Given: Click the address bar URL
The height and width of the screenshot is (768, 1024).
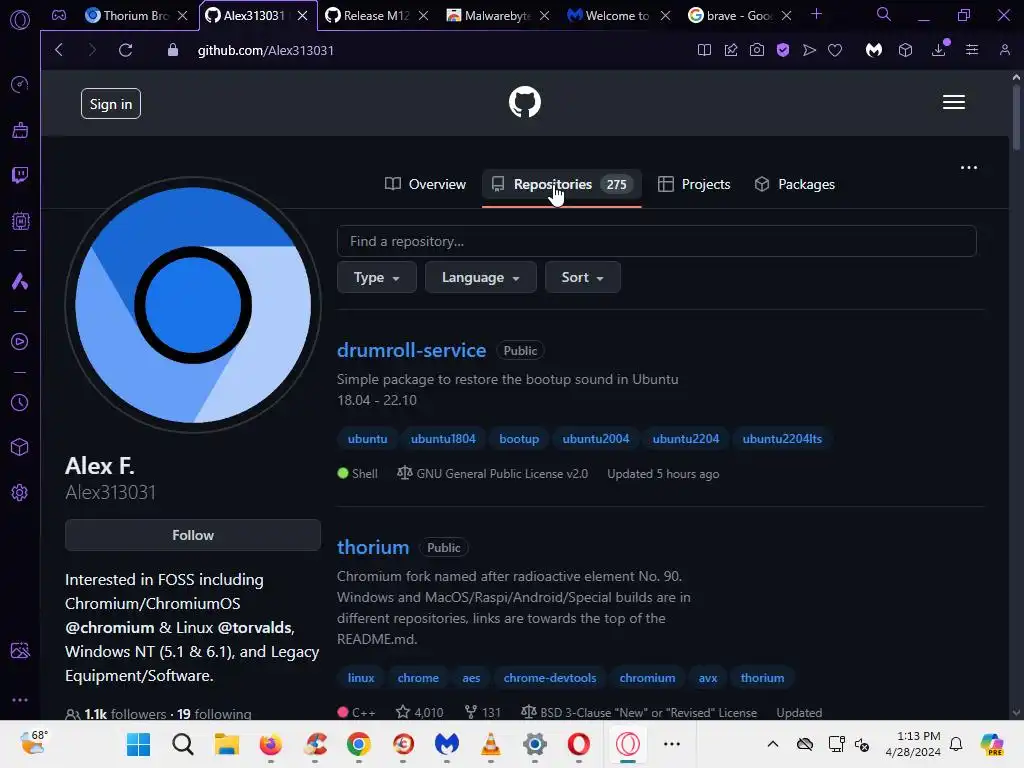Looking at the screenshot, I should point(266,50).
